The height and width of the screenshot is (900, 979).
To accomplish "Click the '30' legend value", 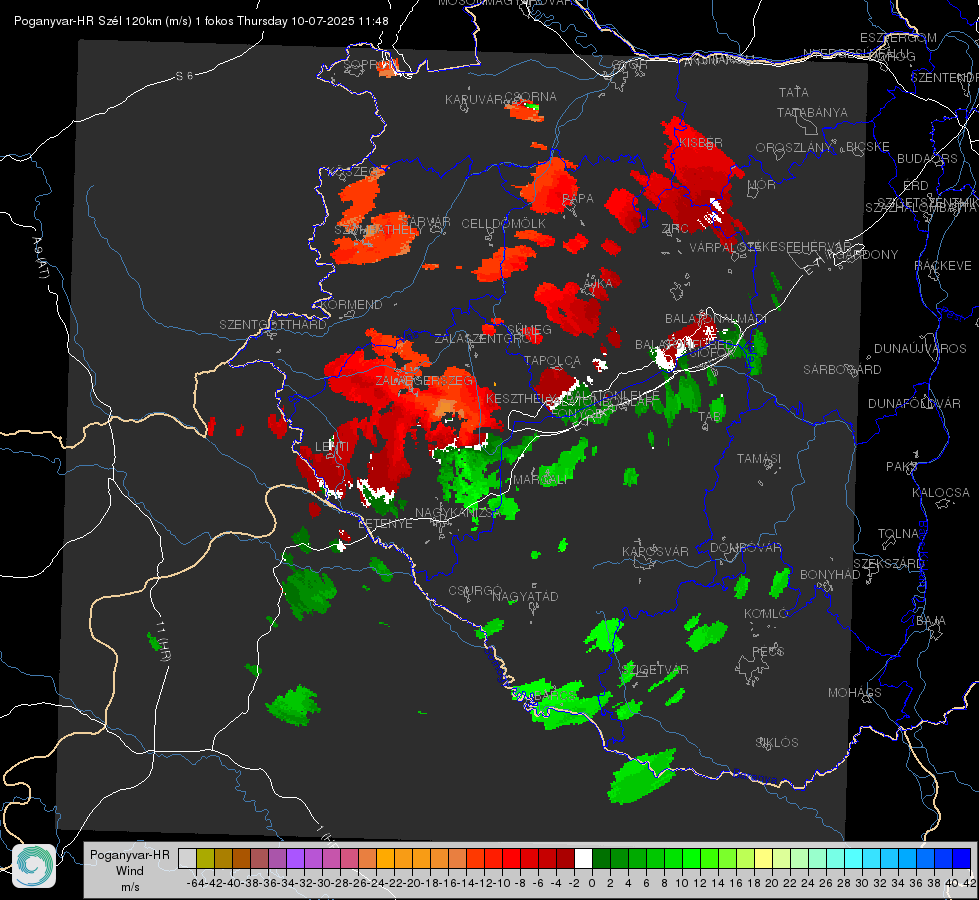I will (x=862, y=883).
